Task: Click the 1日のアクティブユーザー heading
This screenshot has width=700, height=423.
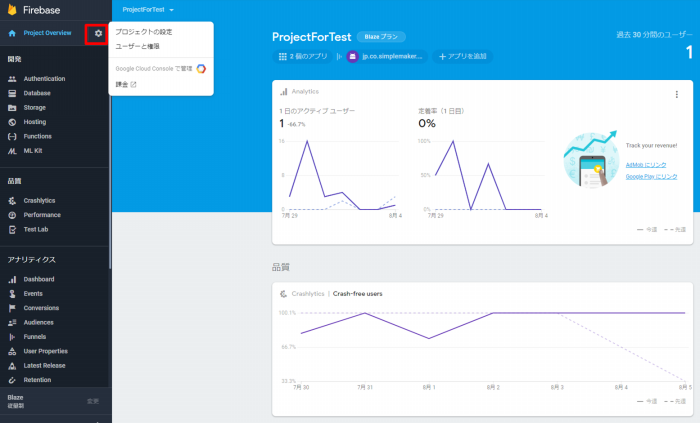Action: [x=317, y=111]
